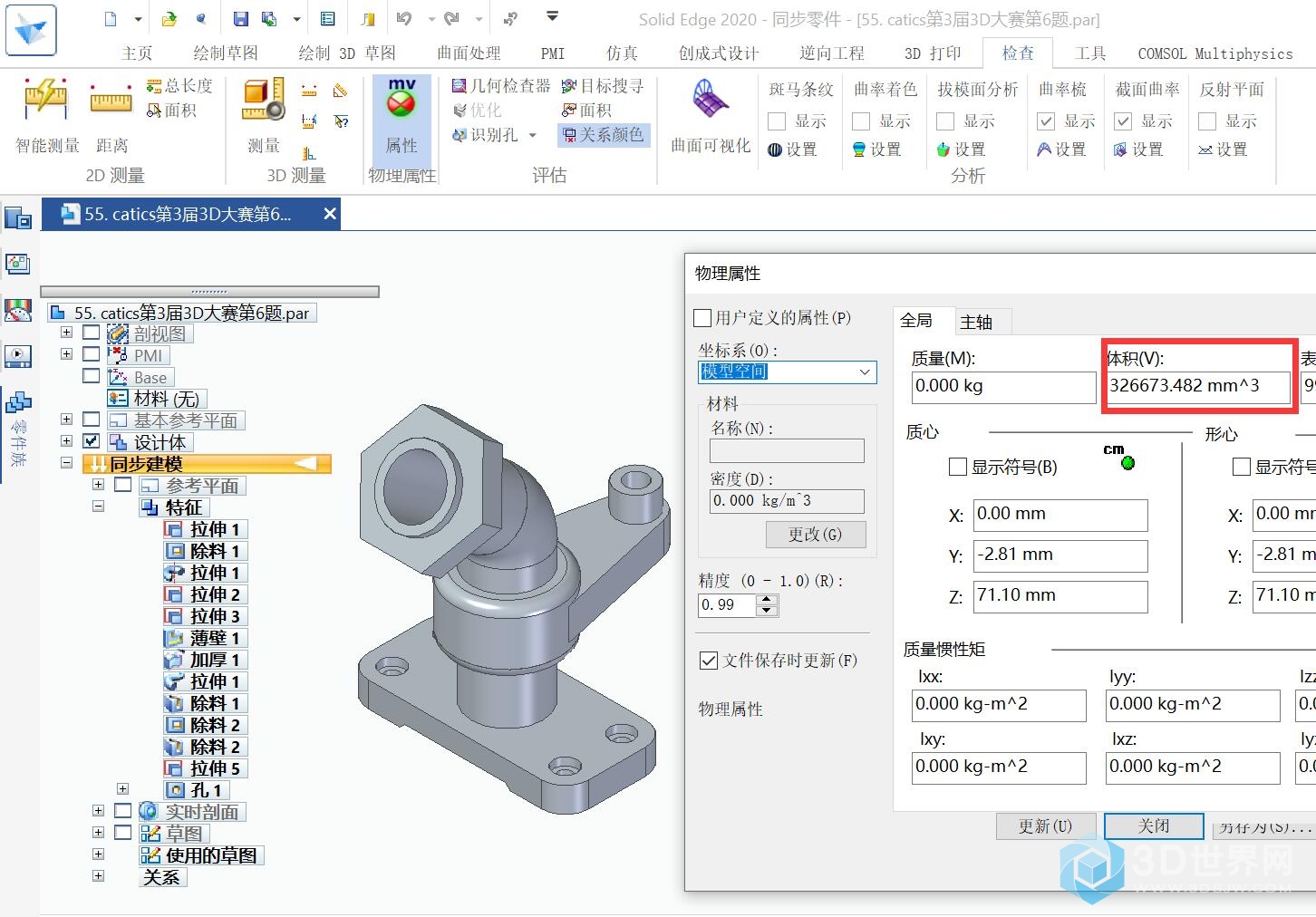Open the Solid Edge application button

click(x=31, y=29)
